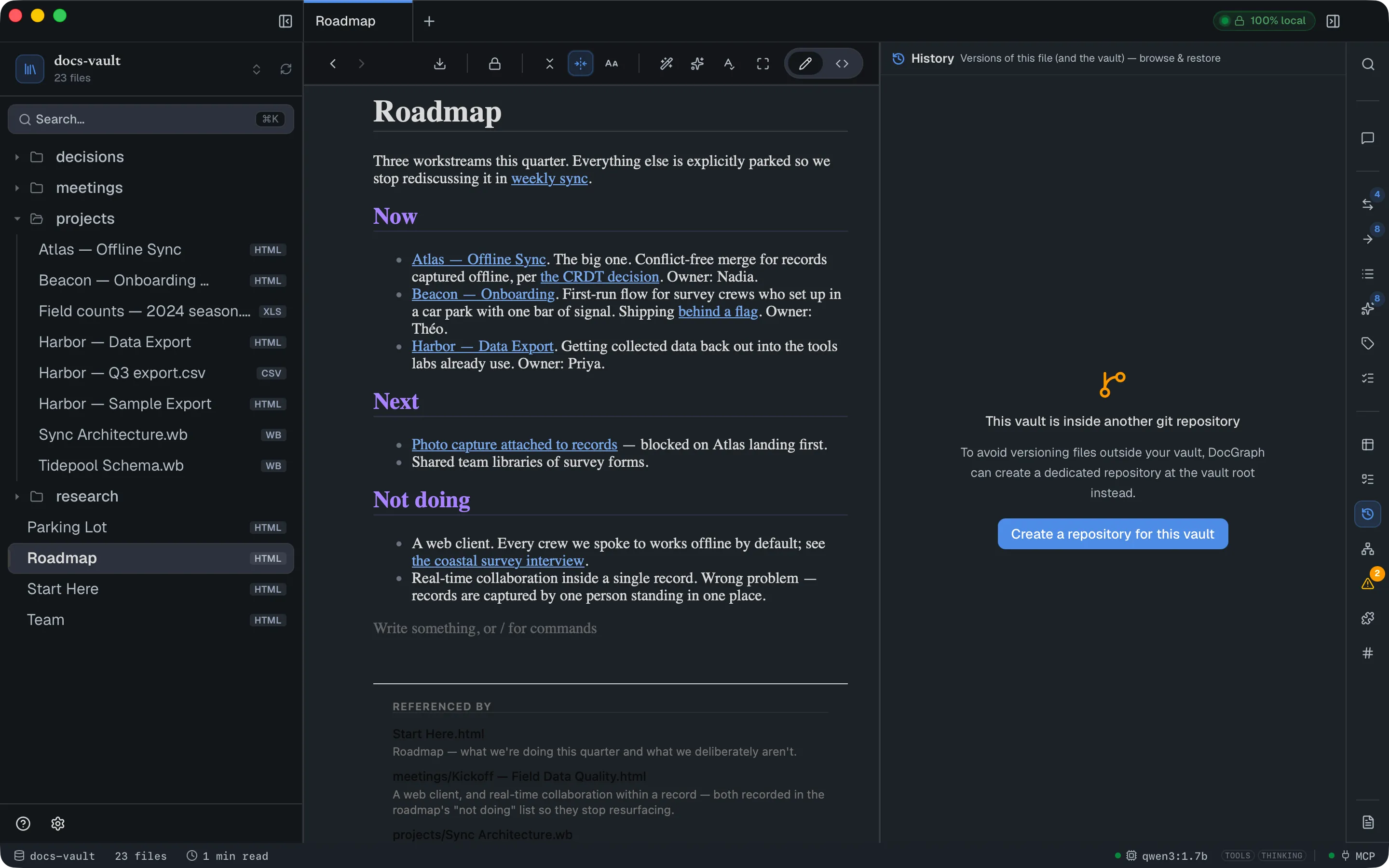Click the sparkles AI icon in the toolbar
1389x868 pixels.
click(x=697, y=64)
